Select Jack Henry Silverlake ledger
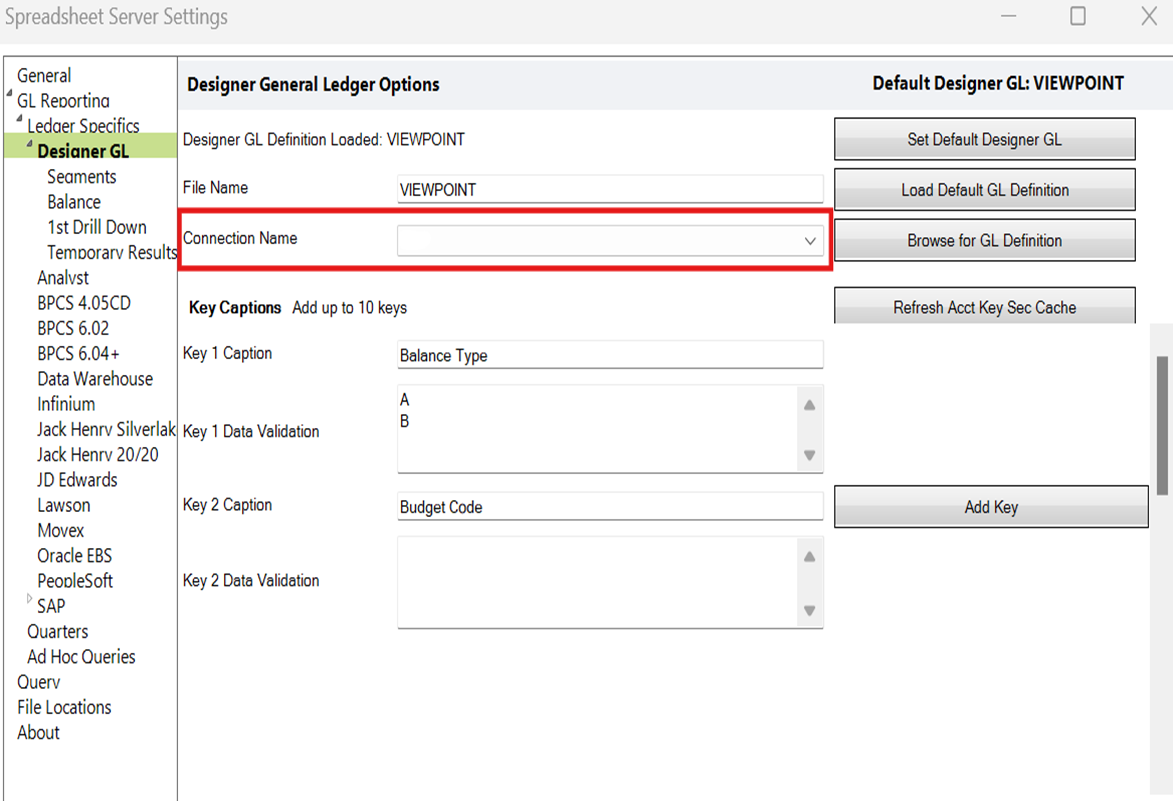The height and width of the screenshot is (801, 1173). pyautogui.click(x=106, y=429)
